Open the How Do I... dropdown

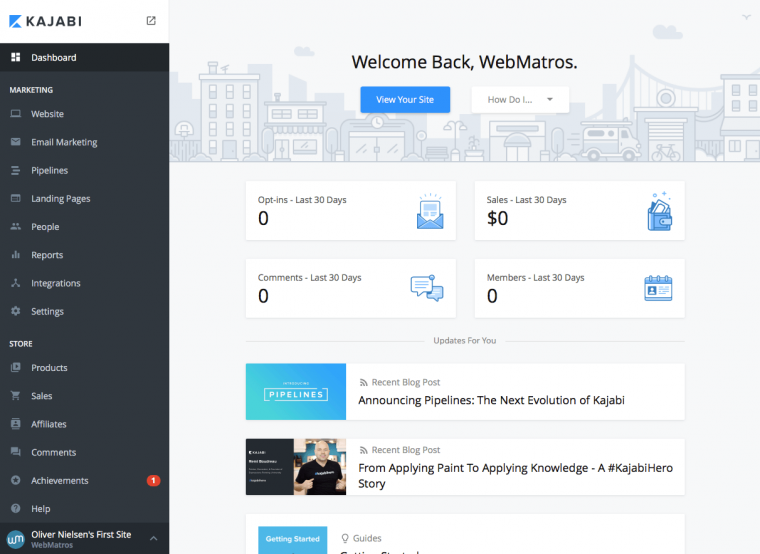(x=520, y=100)
